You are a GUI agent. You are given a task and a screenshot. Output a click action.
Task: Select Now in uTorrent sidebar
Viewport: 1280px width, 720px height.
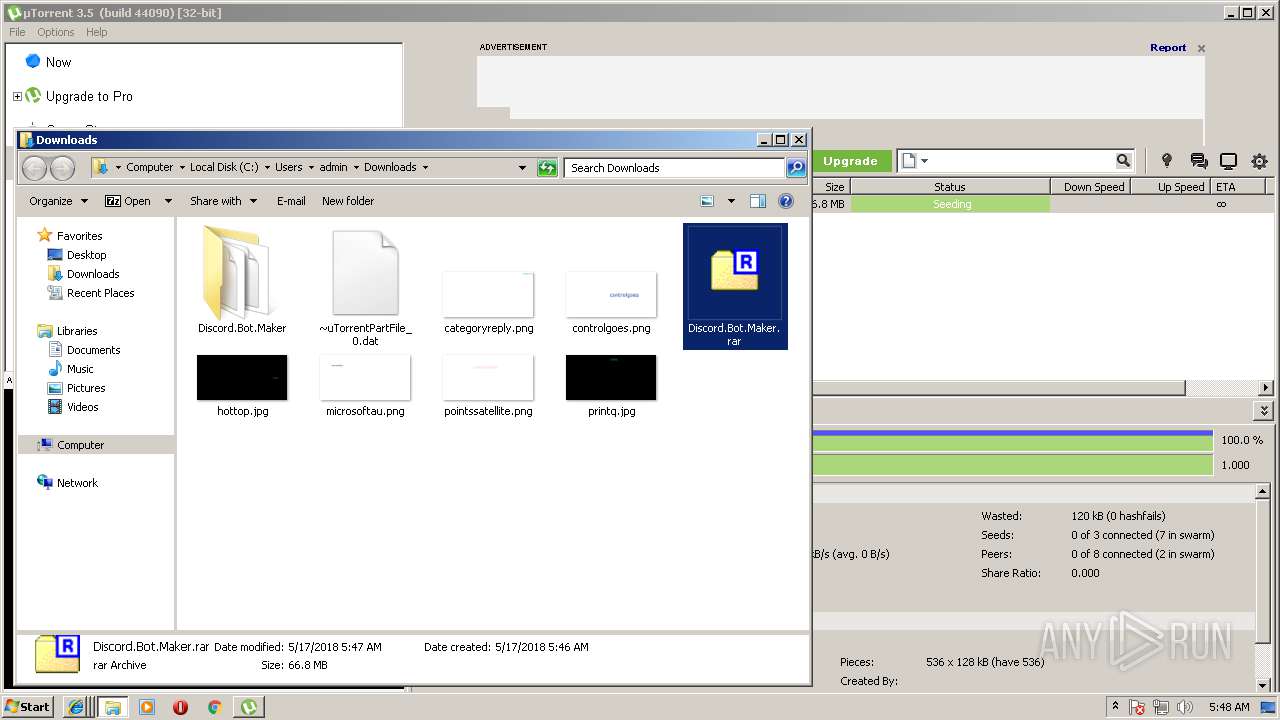pos(58,62)
